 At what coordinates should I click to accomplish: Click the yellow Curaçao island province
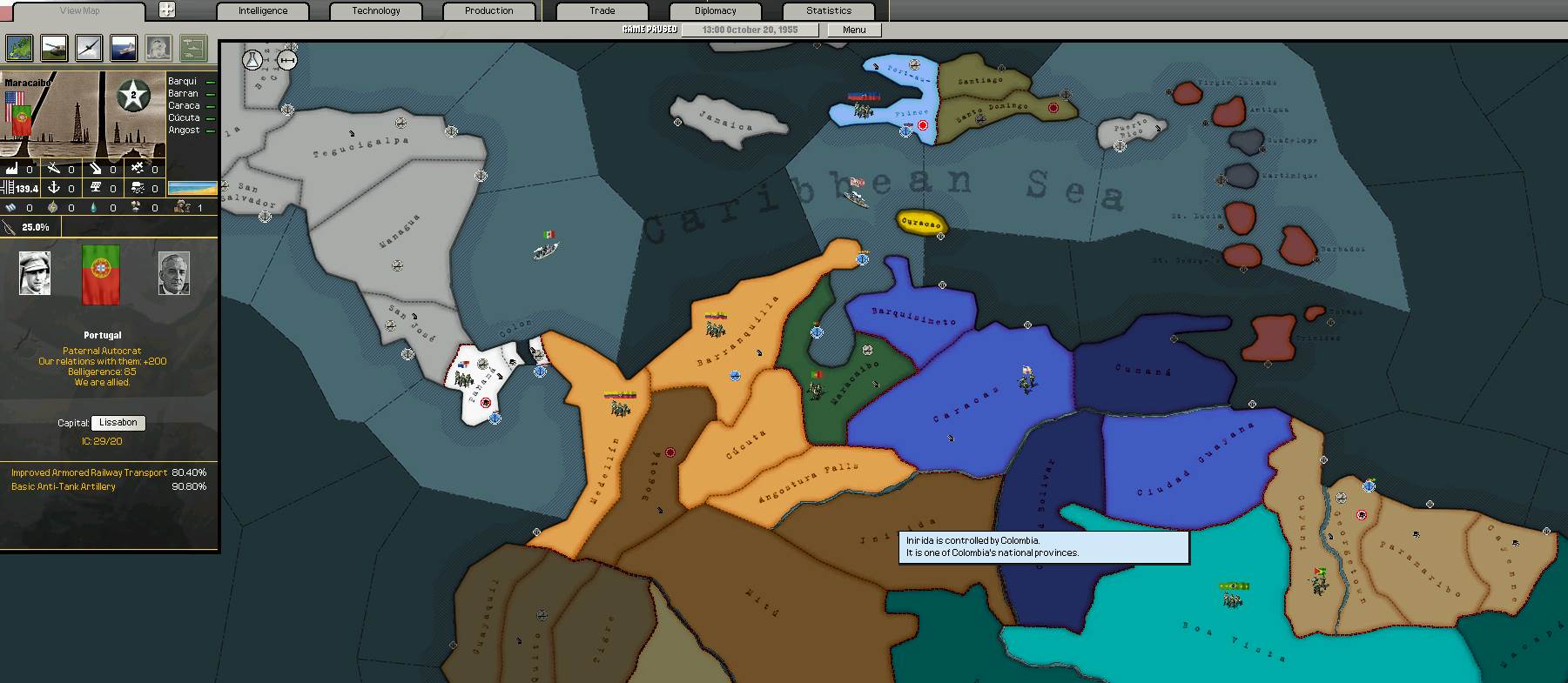919,223
